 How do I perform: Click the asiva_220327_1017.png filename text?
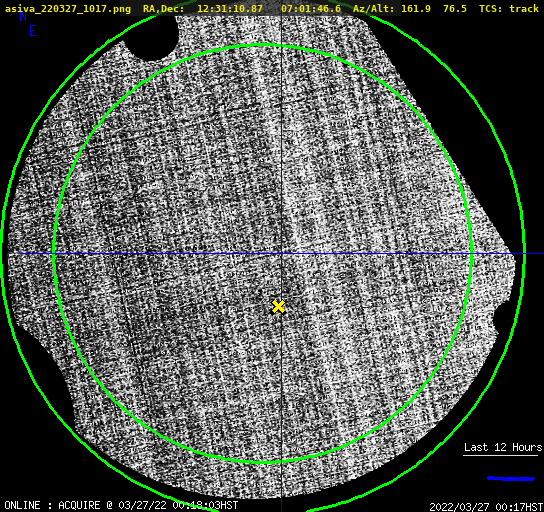tap(68, 9)
